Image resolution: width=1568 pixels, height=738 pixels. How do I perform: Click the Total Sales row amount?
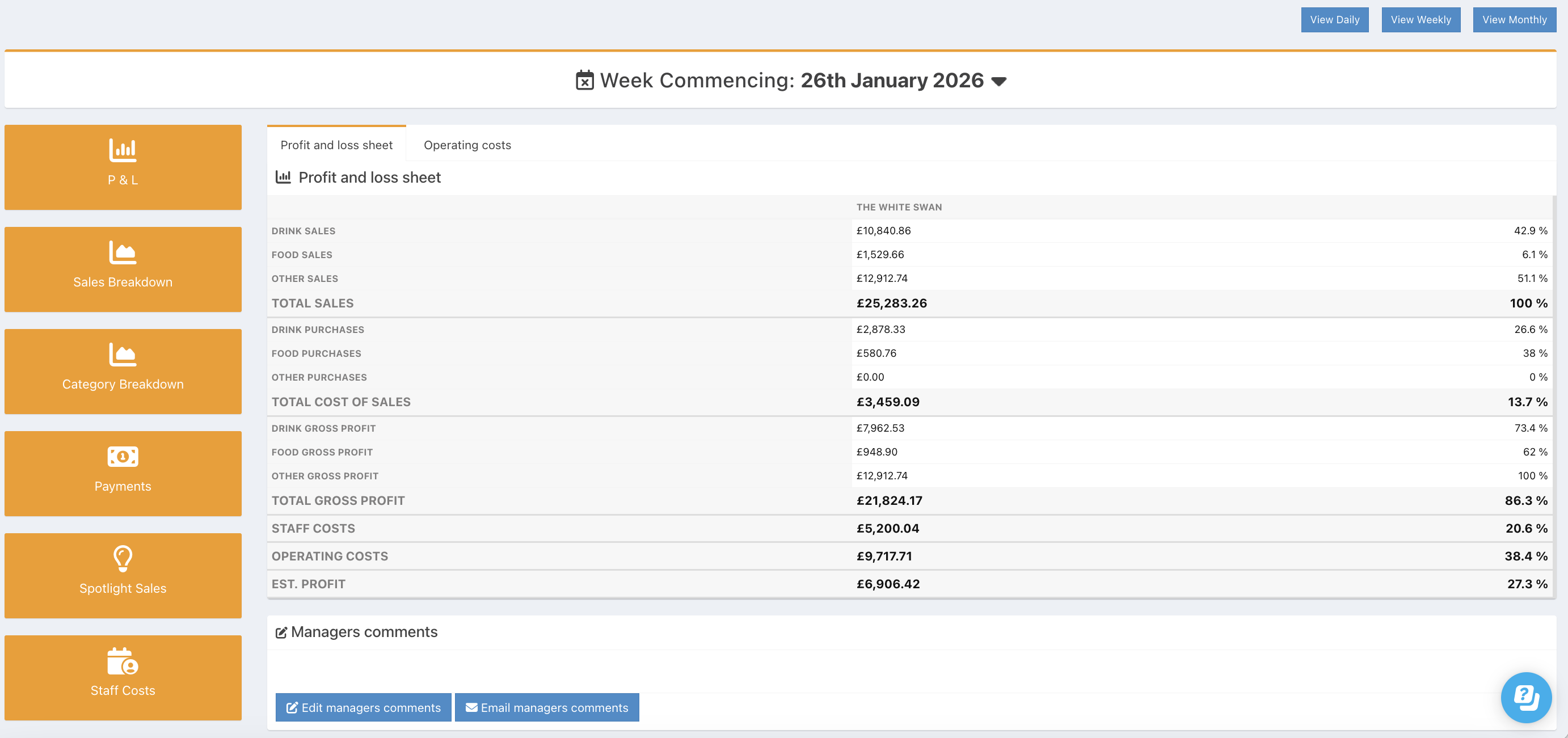891,303
